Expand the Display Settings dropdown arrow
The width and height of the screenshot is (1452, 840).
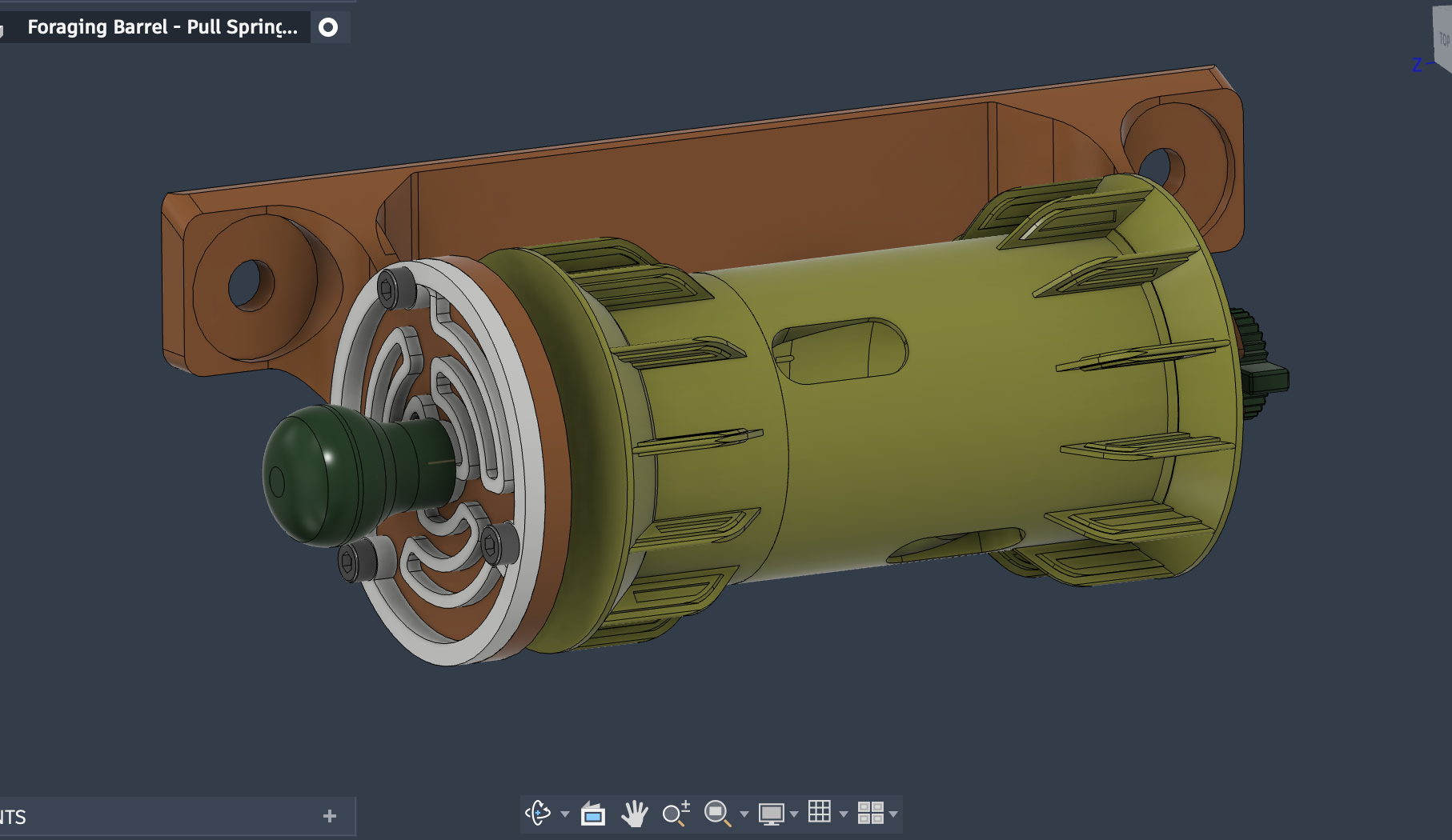click(x=794, y=814)
